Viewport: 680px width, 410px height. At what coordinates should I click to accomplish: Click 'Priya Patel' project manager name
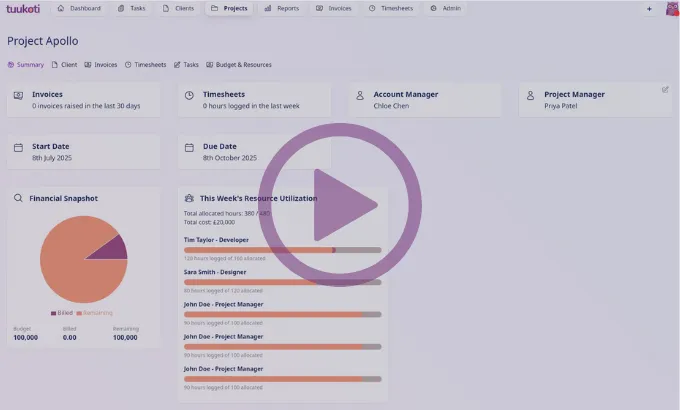[x=560, y=106]
